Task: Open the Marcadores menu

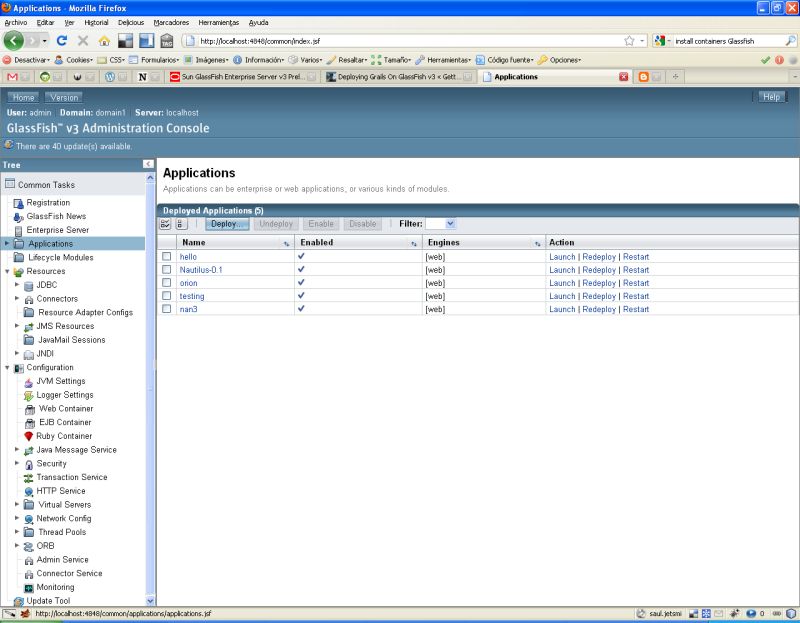Action: click(171, 22)
